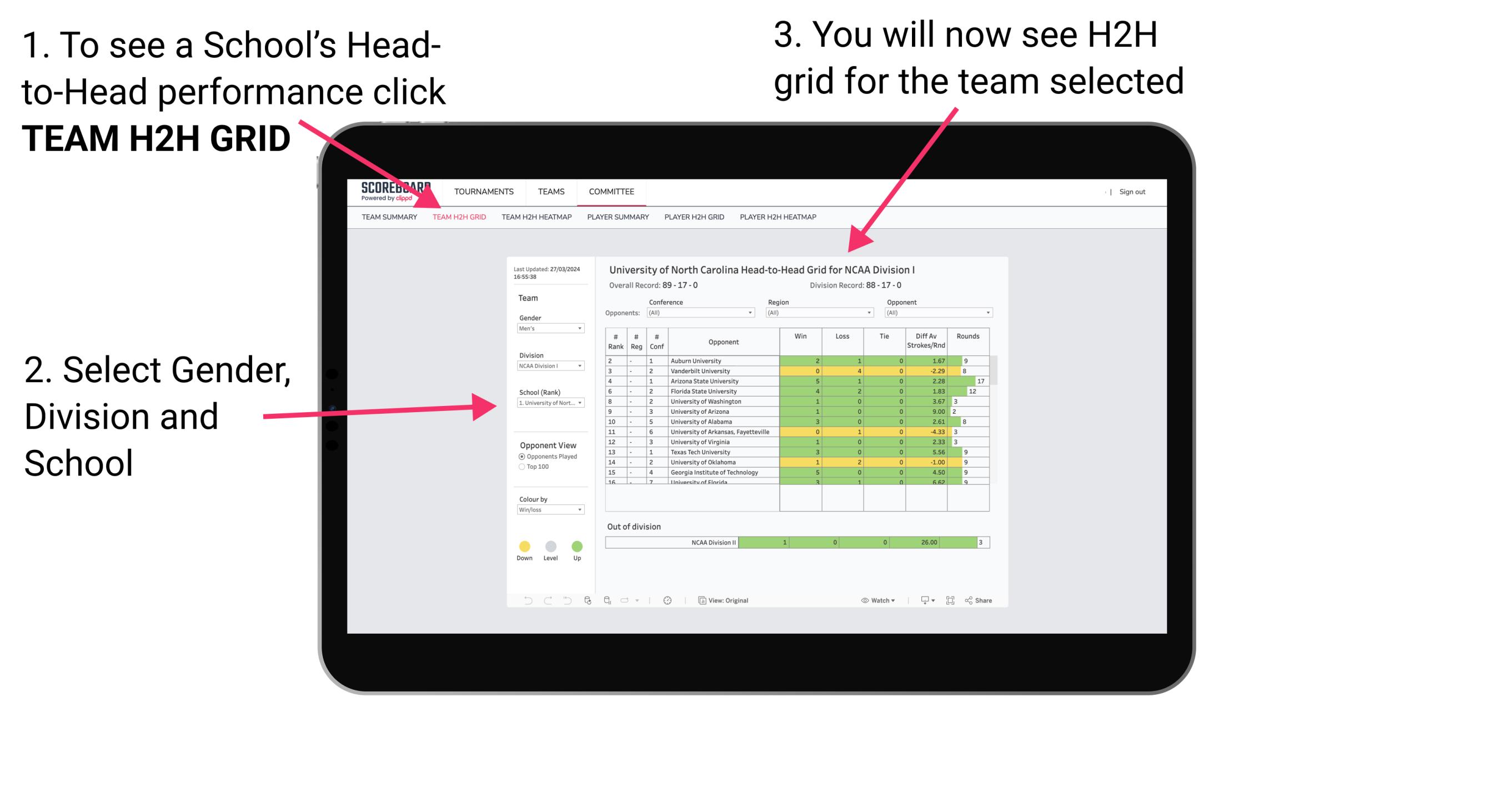Click the timer/history icon
The image size is (1509, 812).
[x=668, y=600]
